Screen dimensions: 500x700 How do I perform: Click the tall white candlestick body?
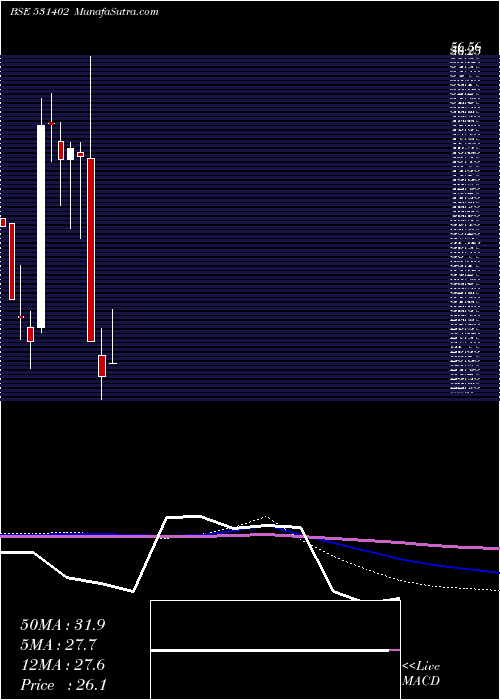coord(41,226)
